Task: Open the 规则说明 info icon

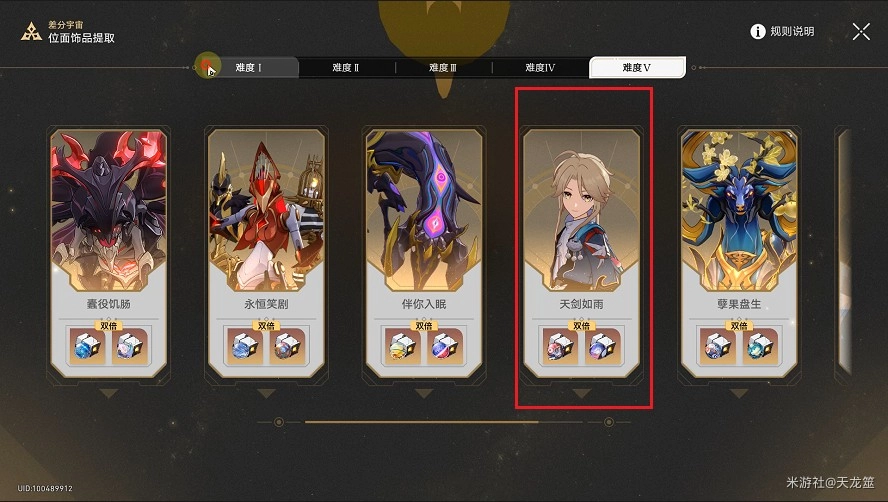Action: point(757,32)
